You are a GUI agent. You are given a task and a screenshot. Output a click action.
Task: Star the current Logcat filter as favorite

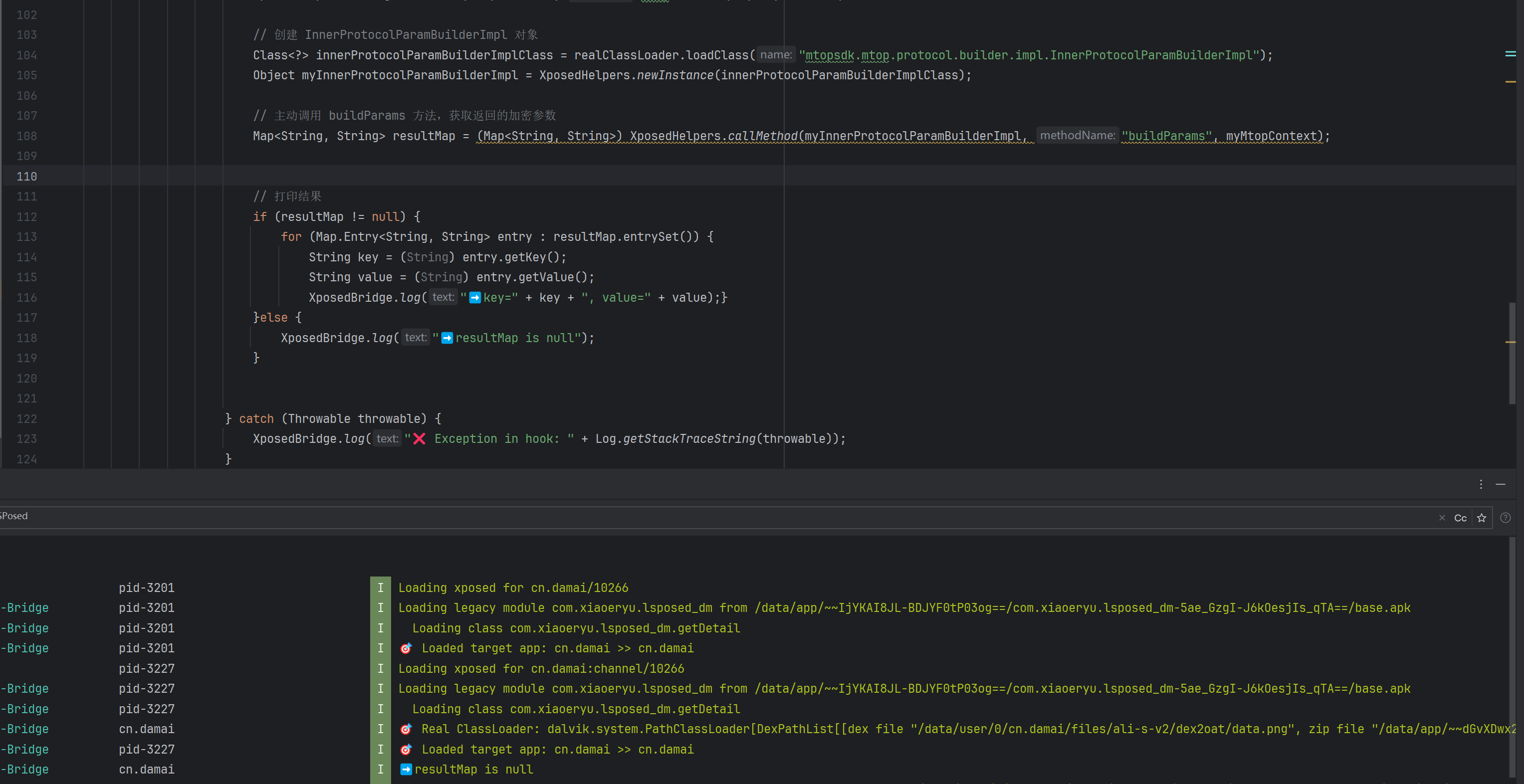(x=1482, y=518)
